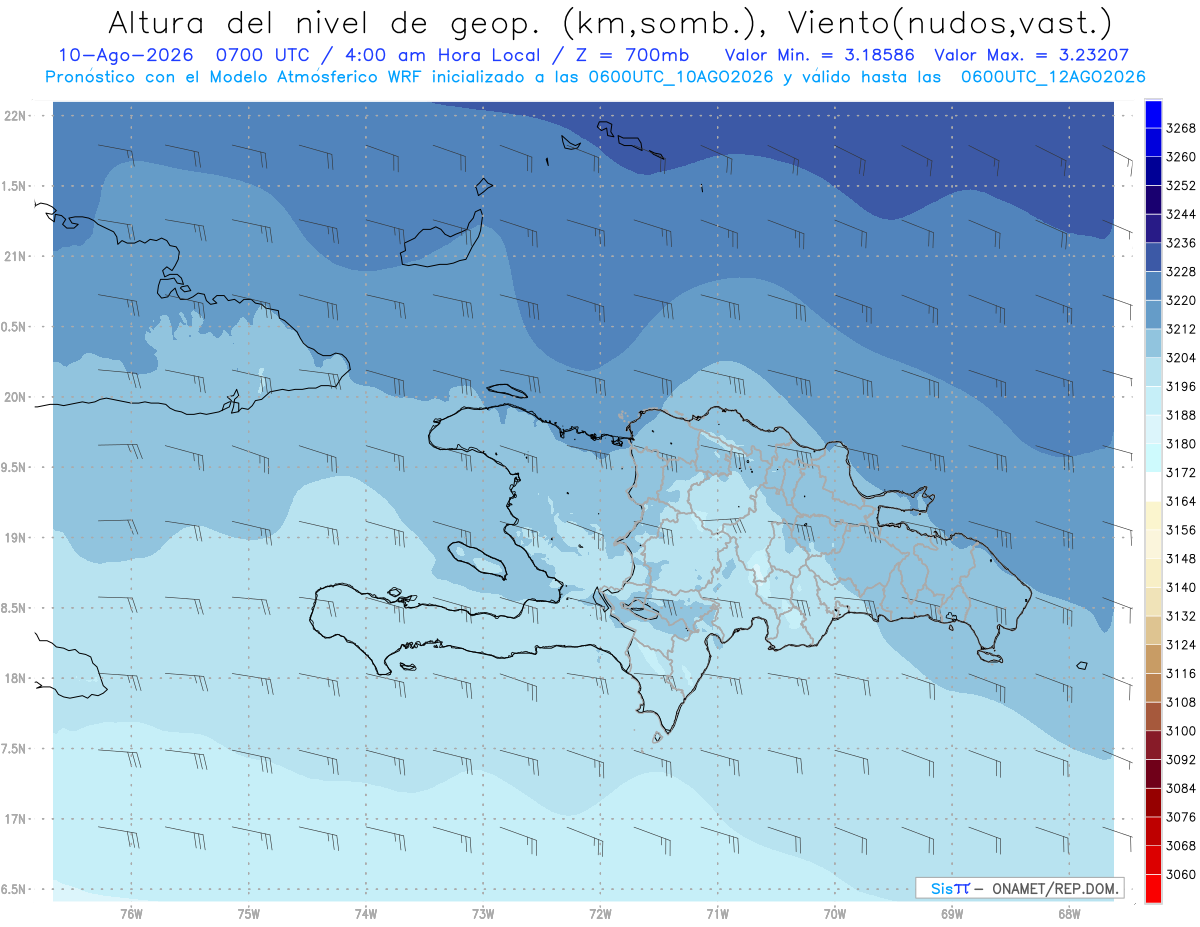
Task: Click the 17N latitude axis label
Action: pyautogui.click(x=16, y=819)
